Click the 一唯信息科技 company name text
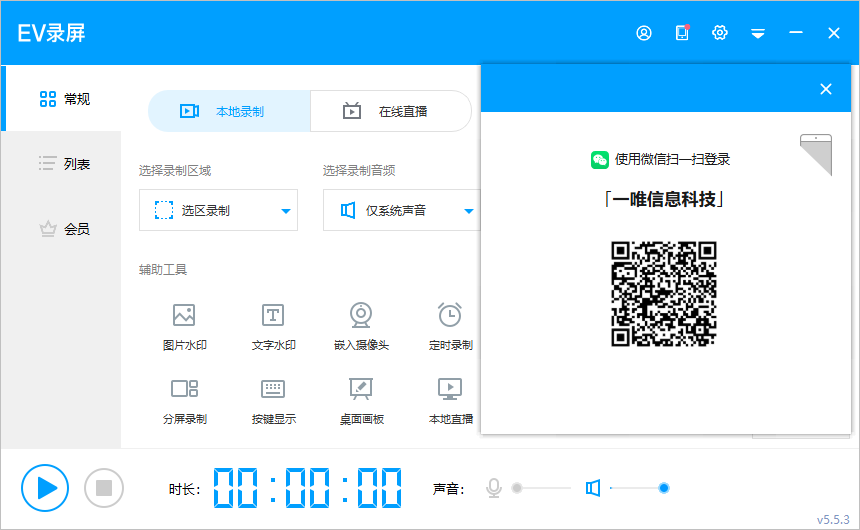This screenshot has width=860, height=530. coord(664,199)
